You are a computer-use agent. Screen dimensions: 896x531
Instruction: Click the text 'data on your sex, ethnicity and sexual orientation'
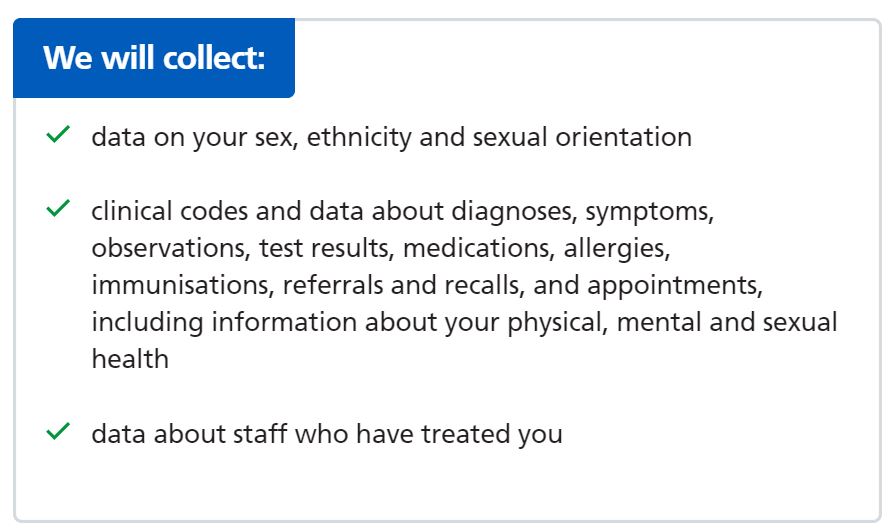tap(391, 137)
